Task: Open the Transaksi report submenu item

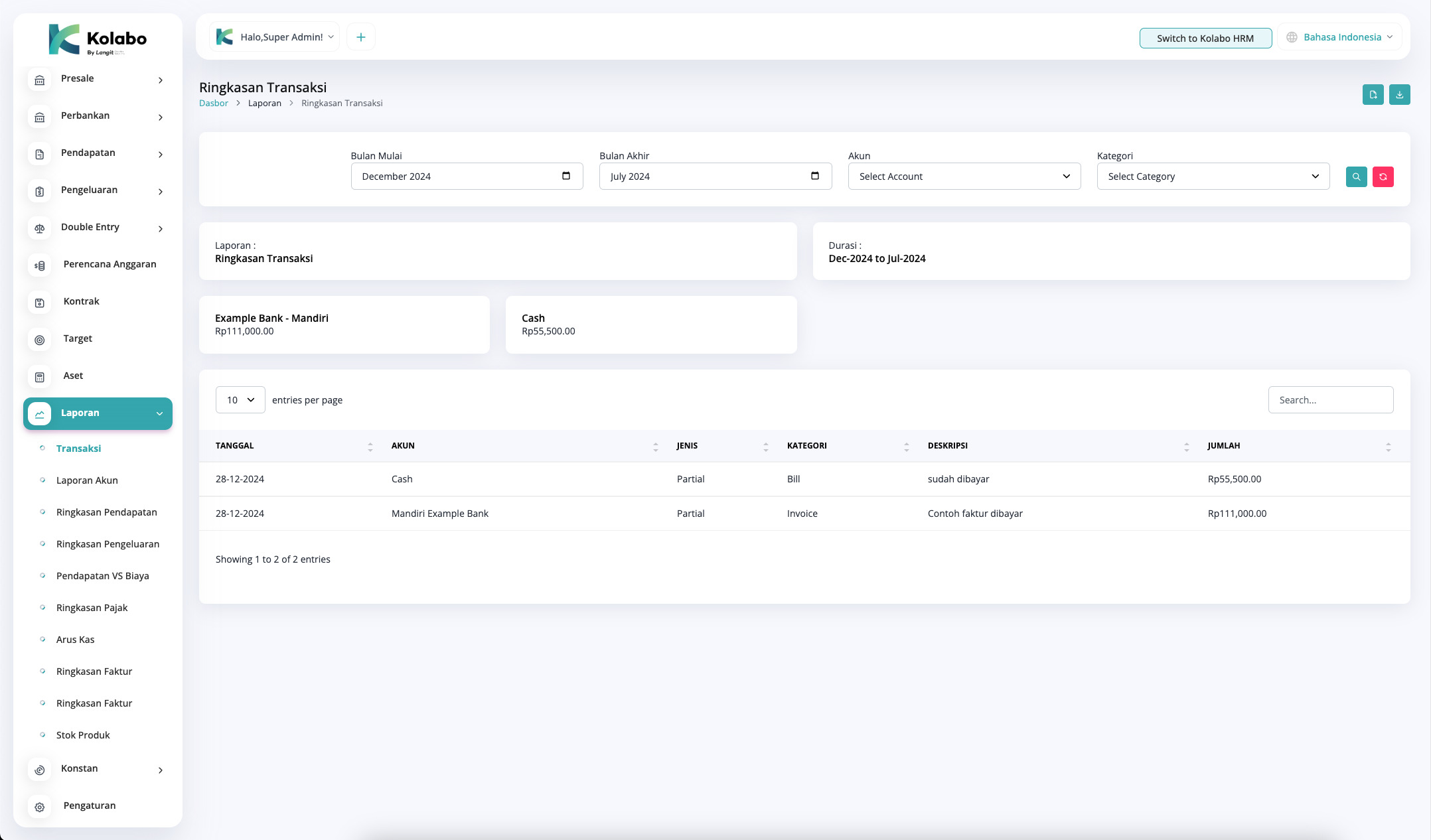Action: (78, 449)
